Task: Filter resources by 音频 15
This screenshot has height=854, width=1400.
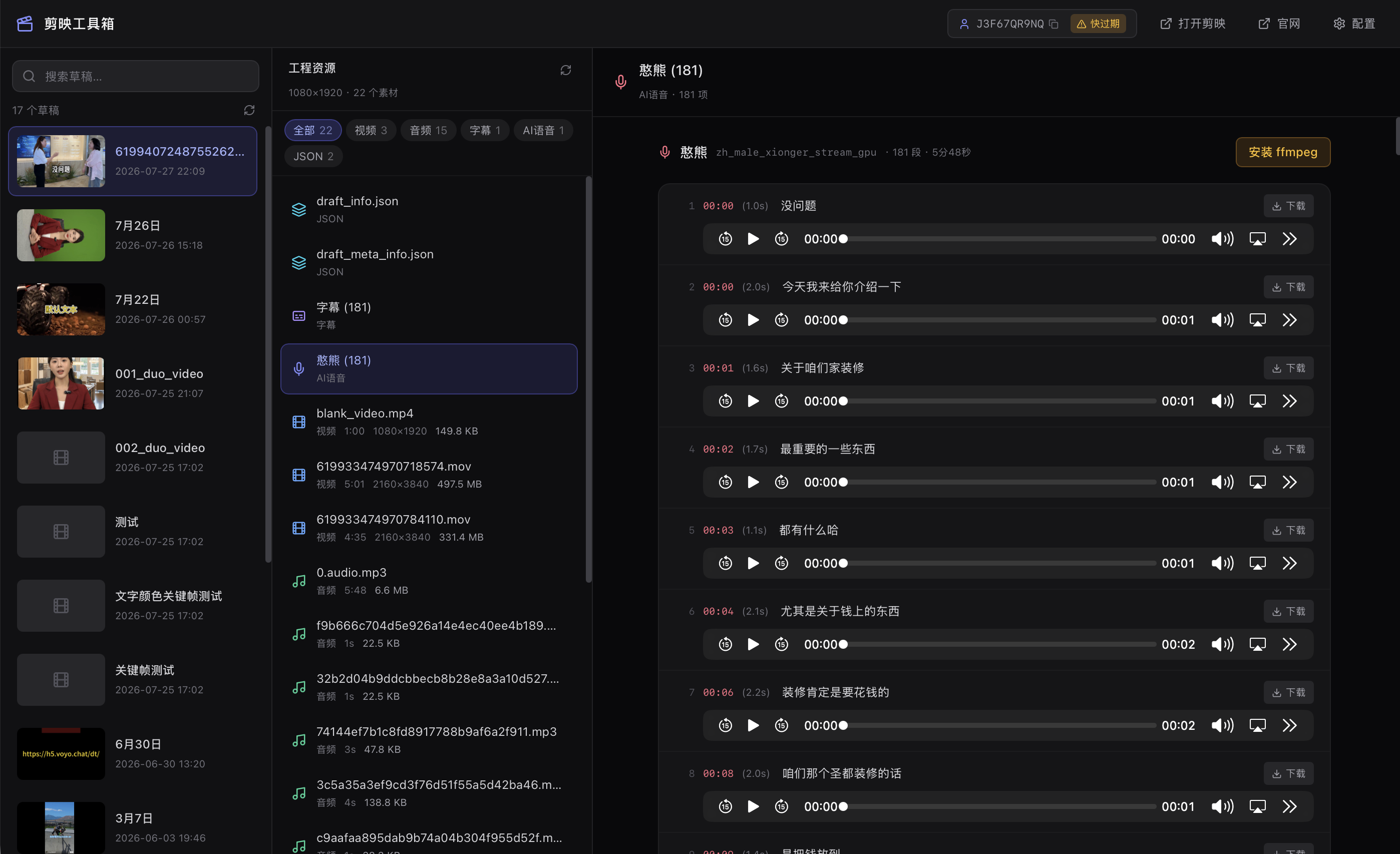Action: point(428,130)
